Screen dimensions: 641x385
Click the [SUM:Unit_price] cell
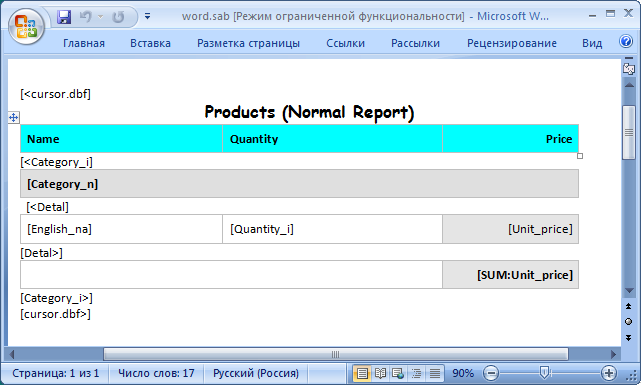coord(511,275)
